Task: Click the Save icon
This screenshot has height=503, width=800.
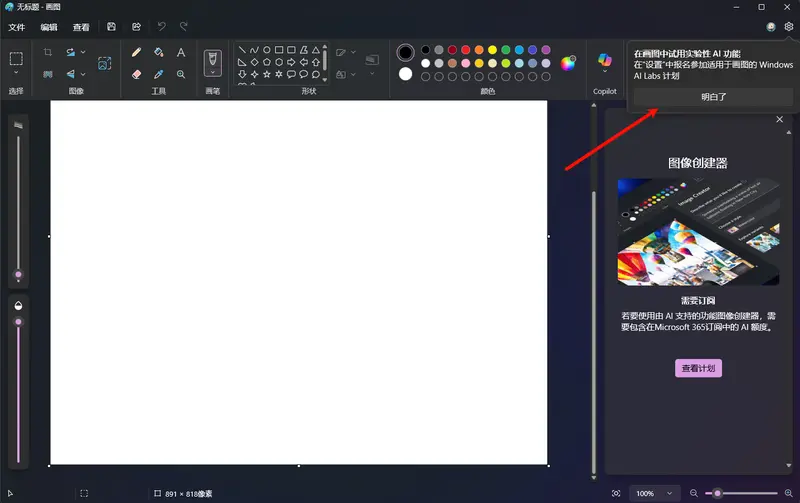Action: click(111, 27)
